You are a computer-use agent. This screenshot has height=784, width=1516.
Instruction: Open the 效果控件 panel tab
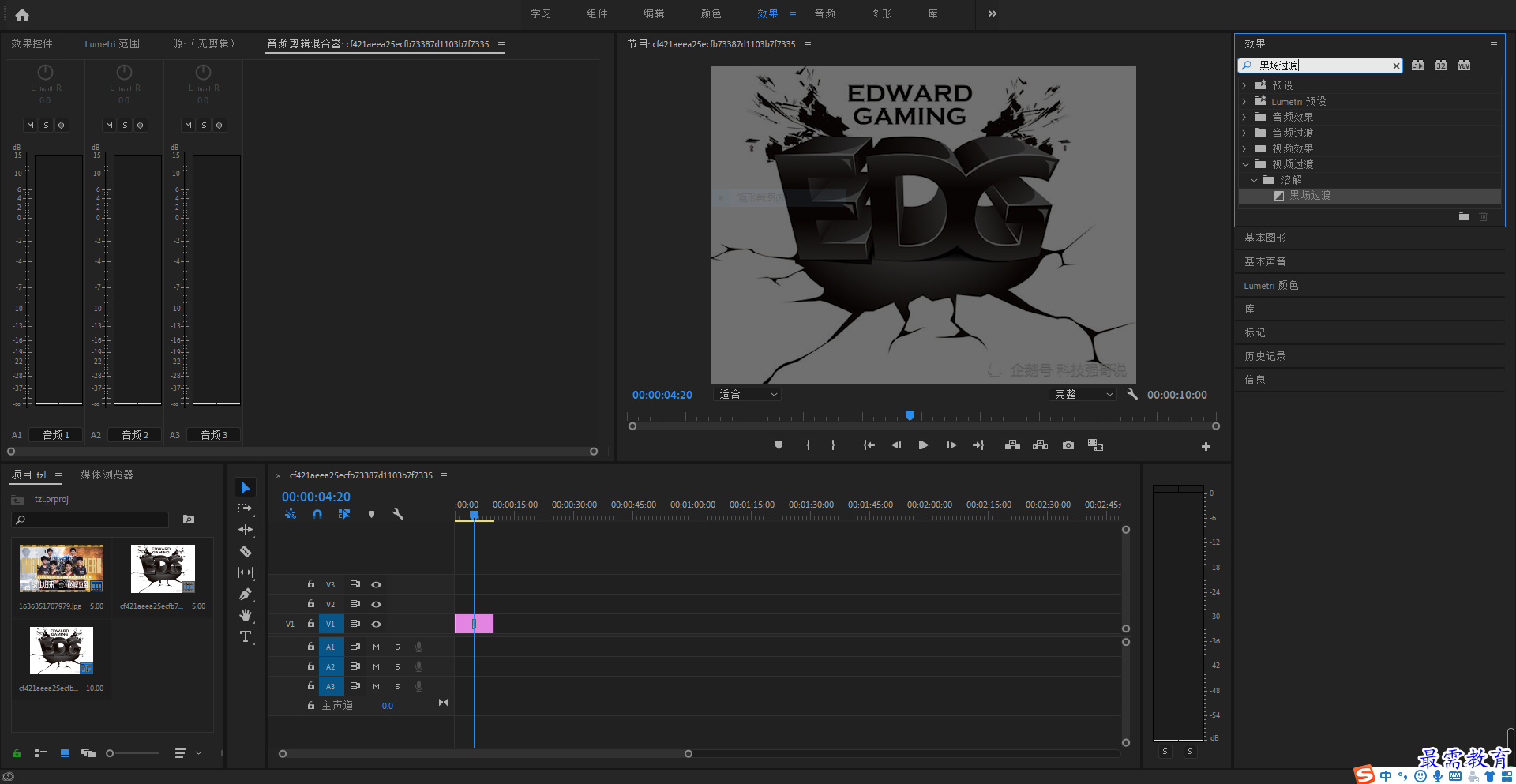coord(32,43)
